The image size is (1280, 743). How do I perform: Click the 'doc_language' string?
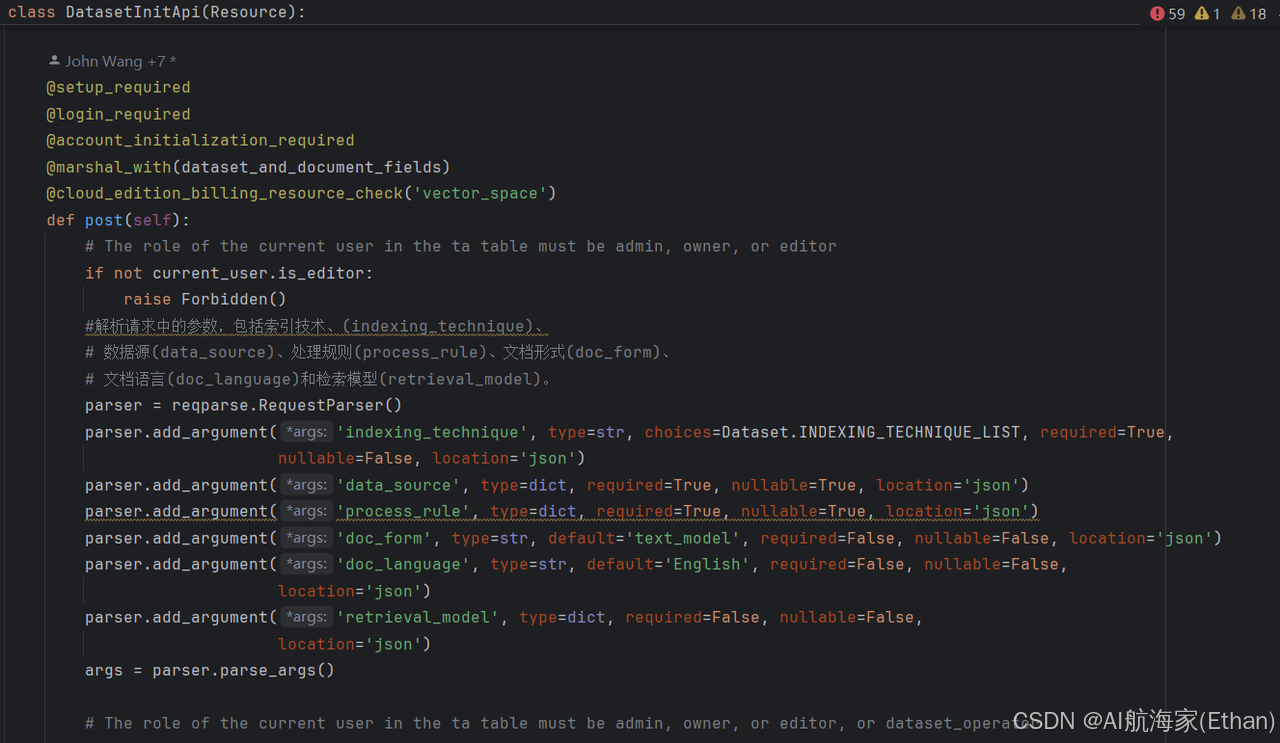[404, 564]
